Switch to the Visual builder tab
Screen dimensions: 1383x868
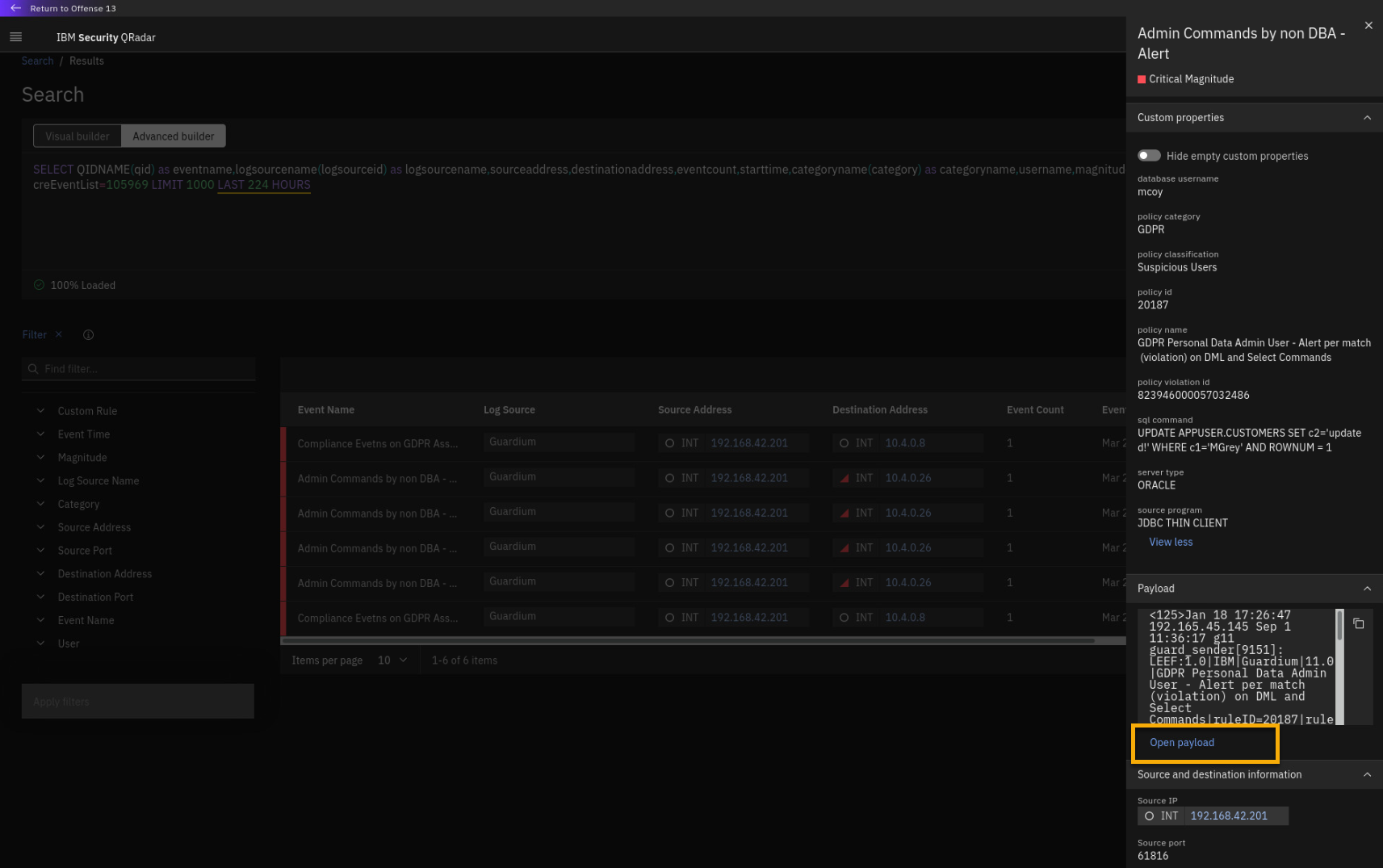coord(78,136)
